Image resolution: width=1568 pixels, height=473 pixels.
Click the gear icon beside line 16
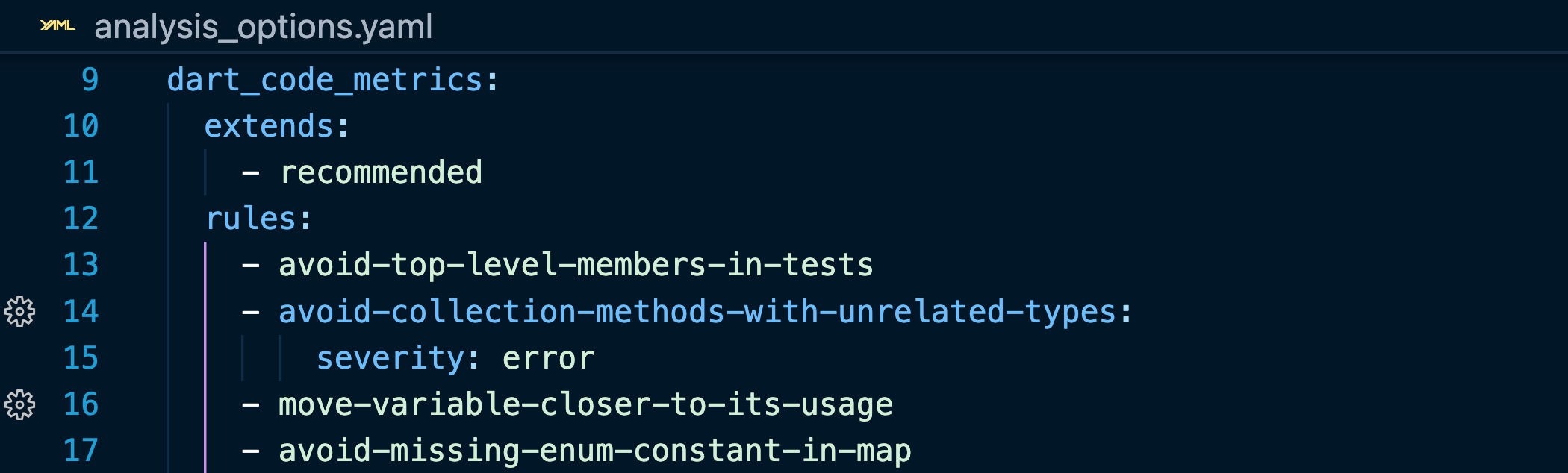[20, 404]
